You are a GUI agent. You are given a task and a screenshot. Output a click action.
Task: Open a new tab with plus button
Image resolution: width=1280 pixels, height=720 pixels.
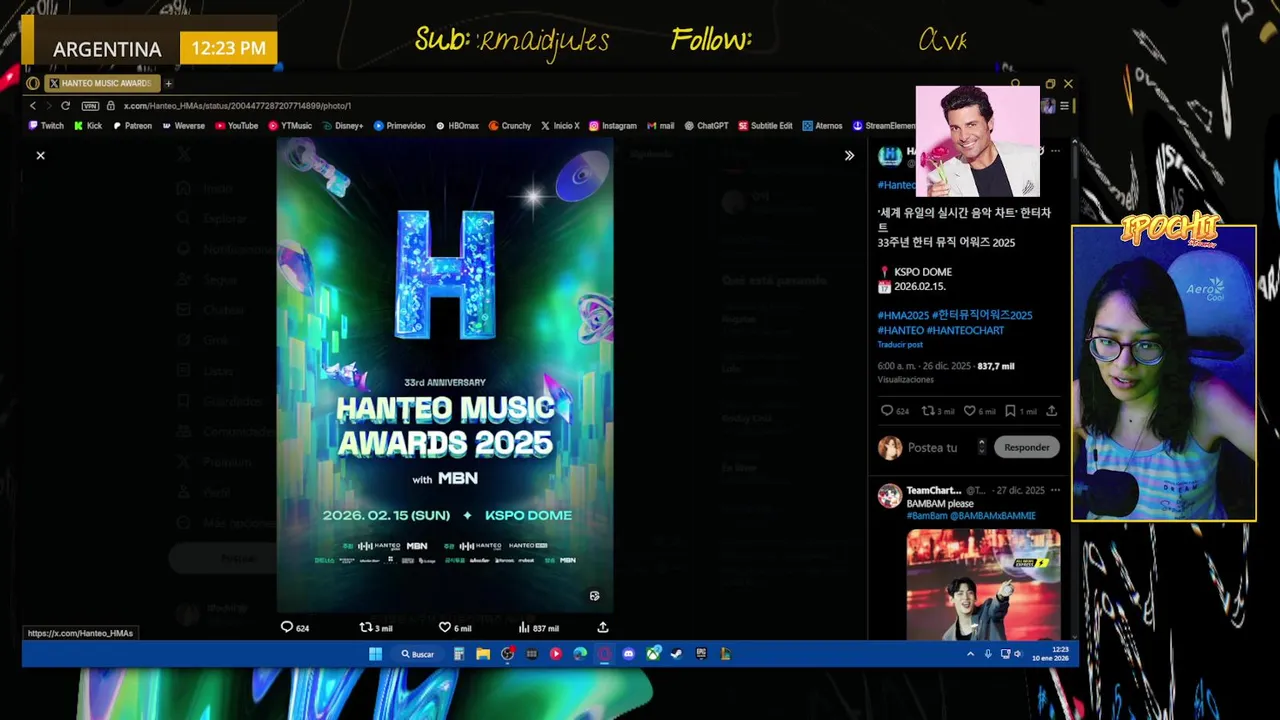168,83
